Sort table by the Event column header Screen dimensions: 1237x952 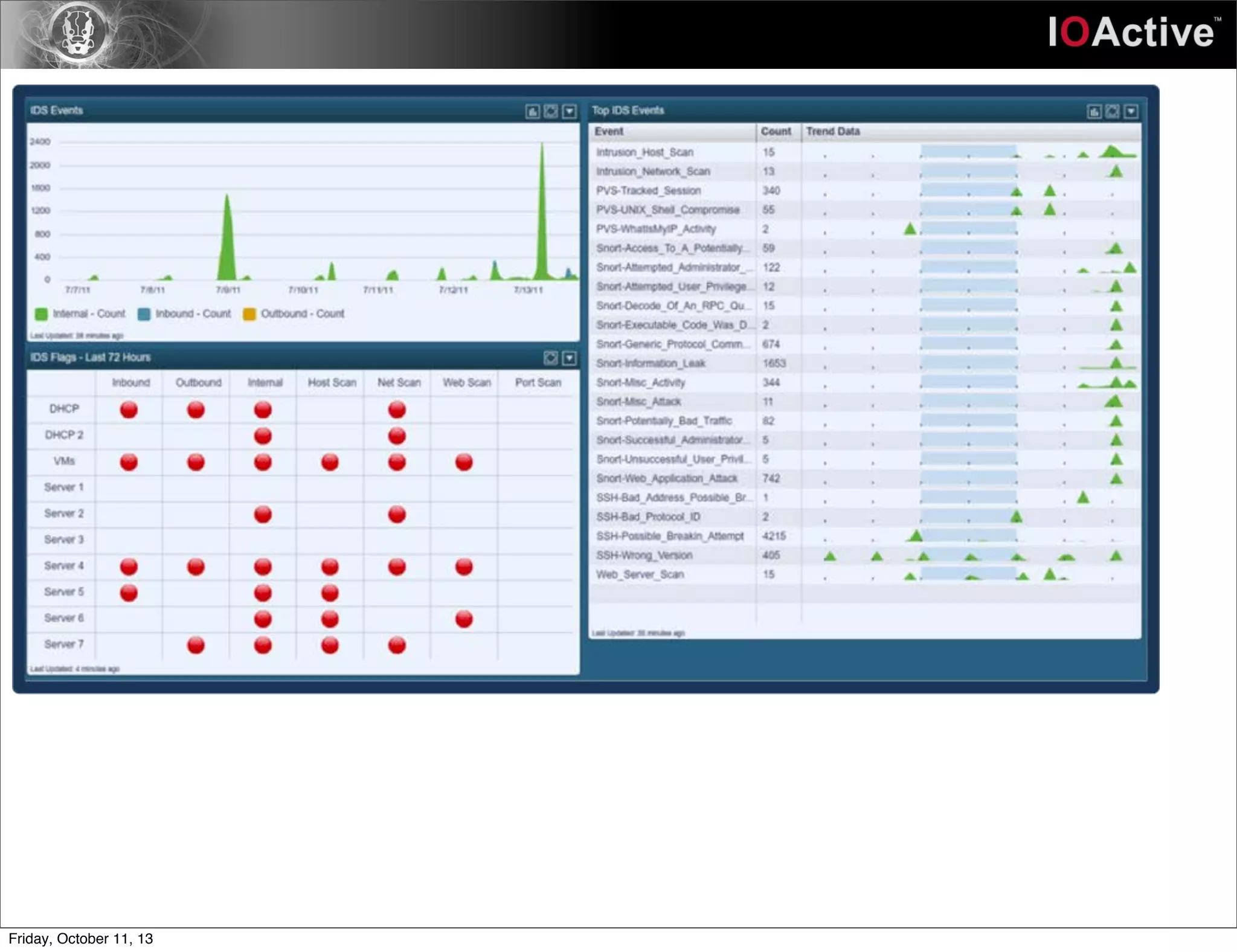coord(609,132)
